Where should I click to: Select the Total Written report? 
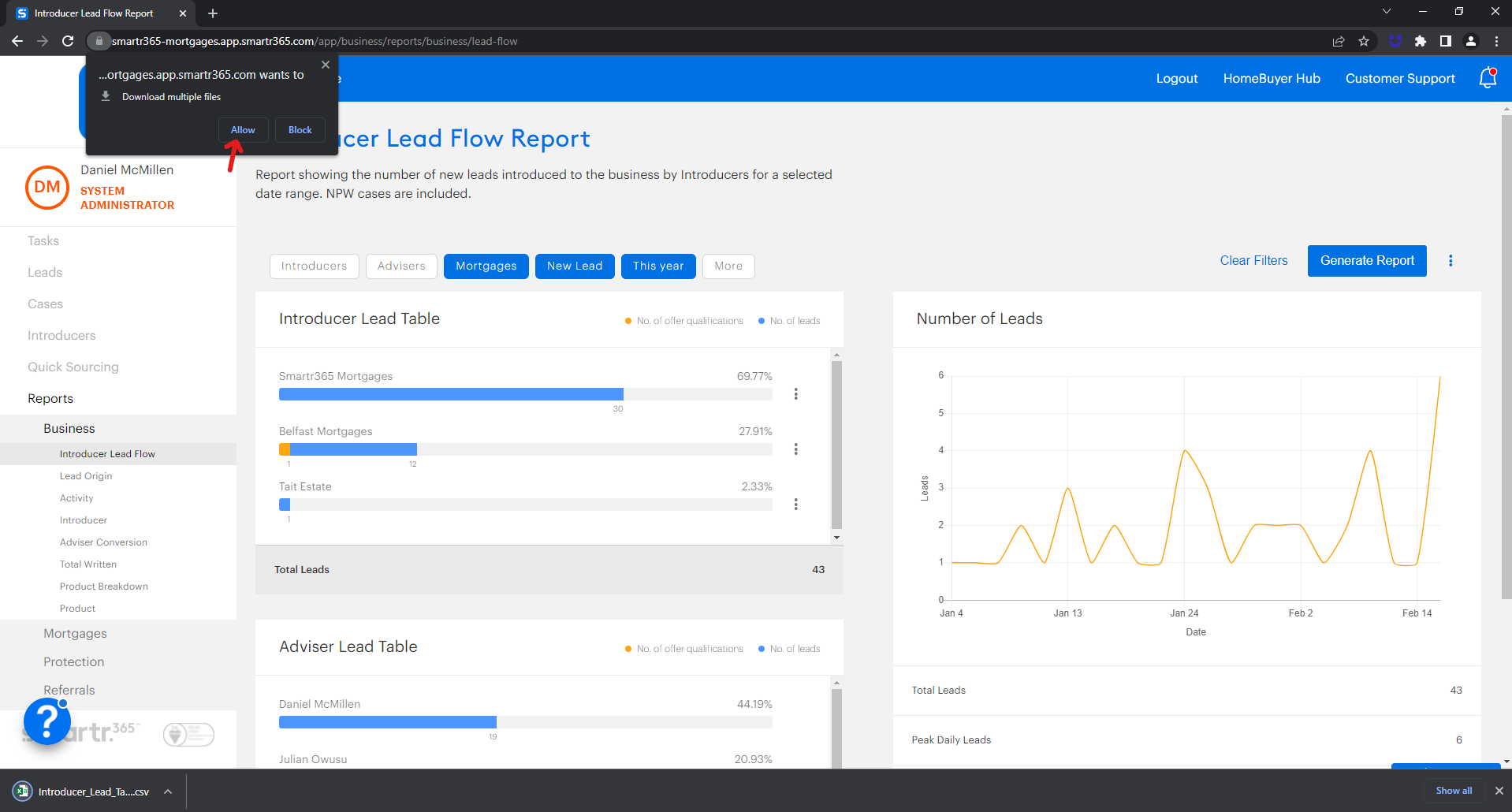pyautogui.click(x=88, y=564)
